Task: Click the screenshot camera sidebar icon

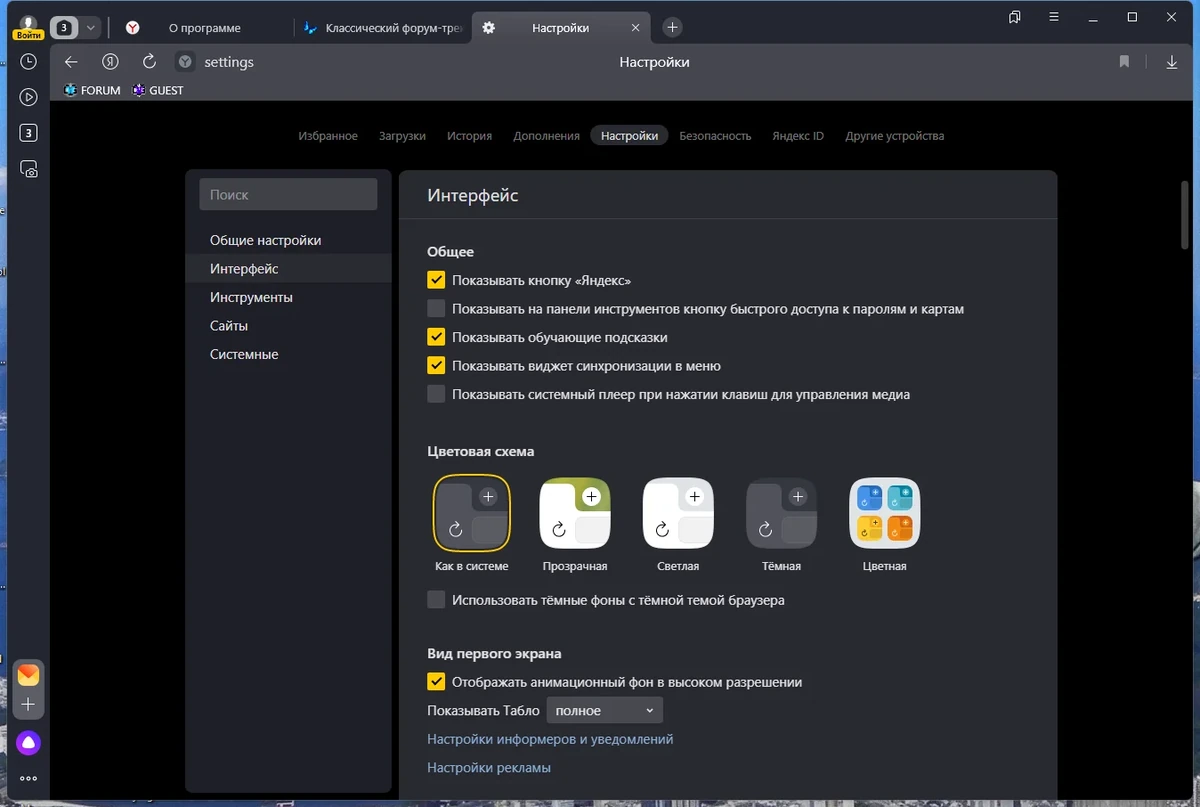Action: tap(29, 169)
